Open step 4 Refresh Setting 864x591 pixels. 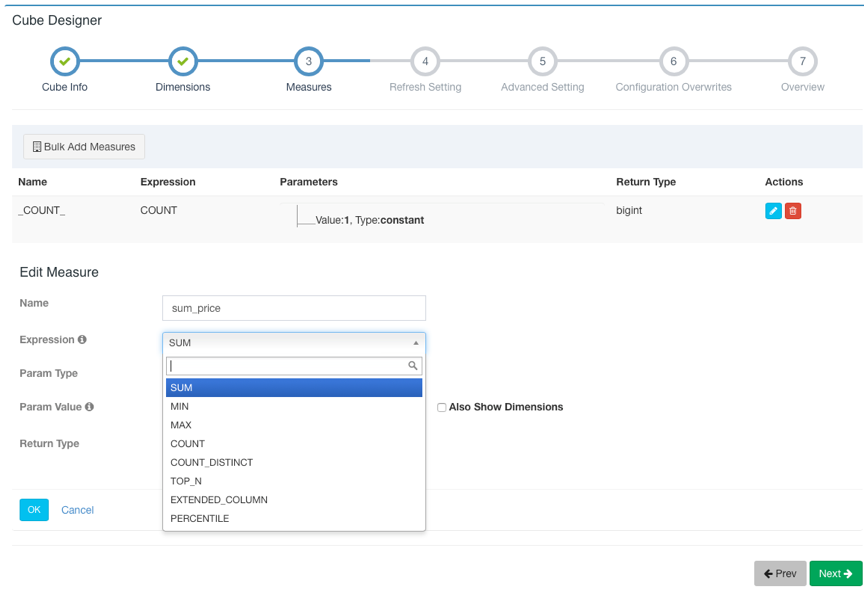tap(425, 62)
